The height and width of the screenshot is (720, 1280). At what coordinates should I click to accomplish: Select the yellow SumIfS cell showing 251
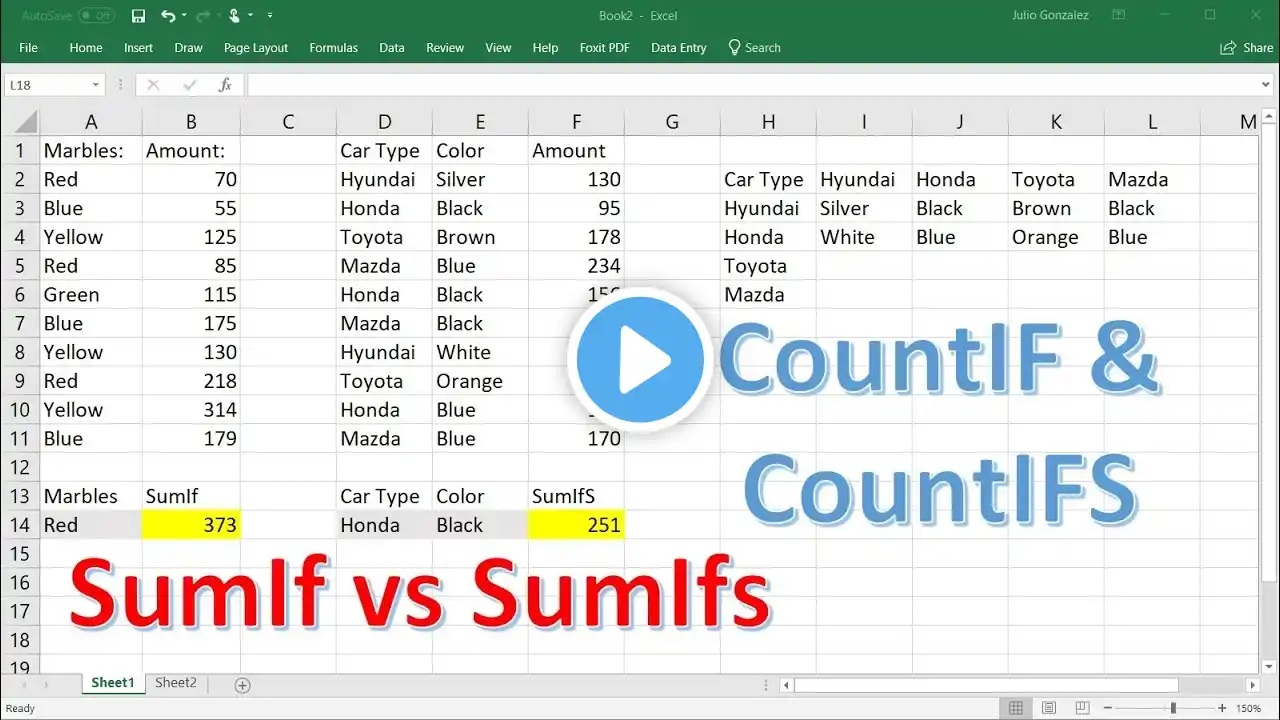coord(576,525)
